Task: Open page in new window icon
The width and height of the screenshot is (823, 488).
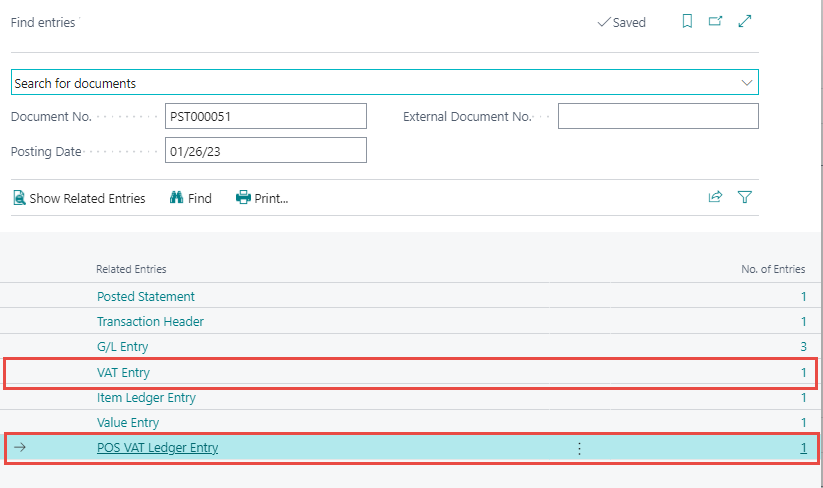Action: tap(715, 22)
